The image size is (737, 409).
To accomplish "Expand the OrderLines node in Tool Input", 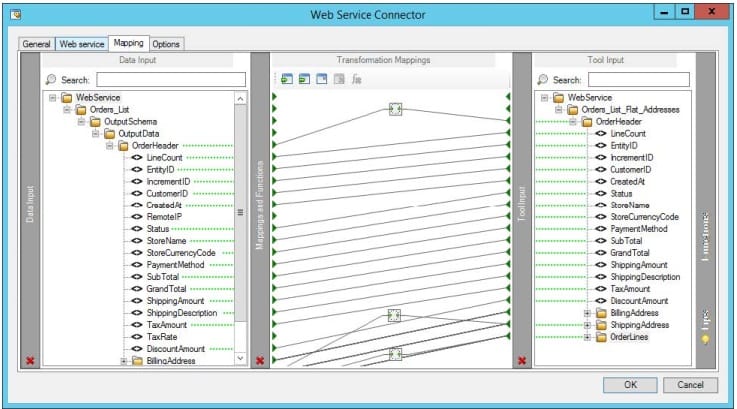I will (587, 337).
